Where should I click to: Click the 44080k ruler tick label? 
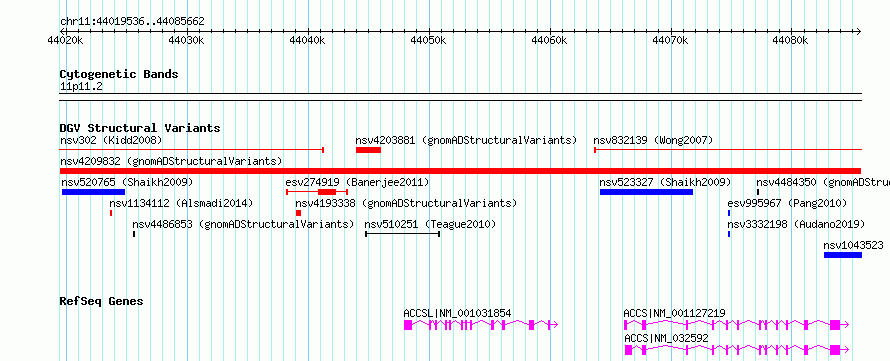pyautogui.click(x=791, y=41)
